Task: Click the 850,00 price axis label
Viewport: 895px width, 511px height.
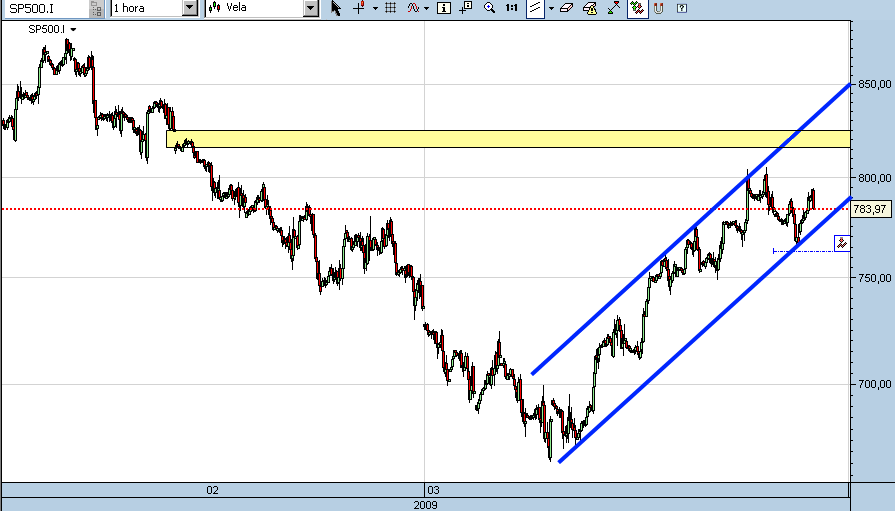Action: click(874, 85)
